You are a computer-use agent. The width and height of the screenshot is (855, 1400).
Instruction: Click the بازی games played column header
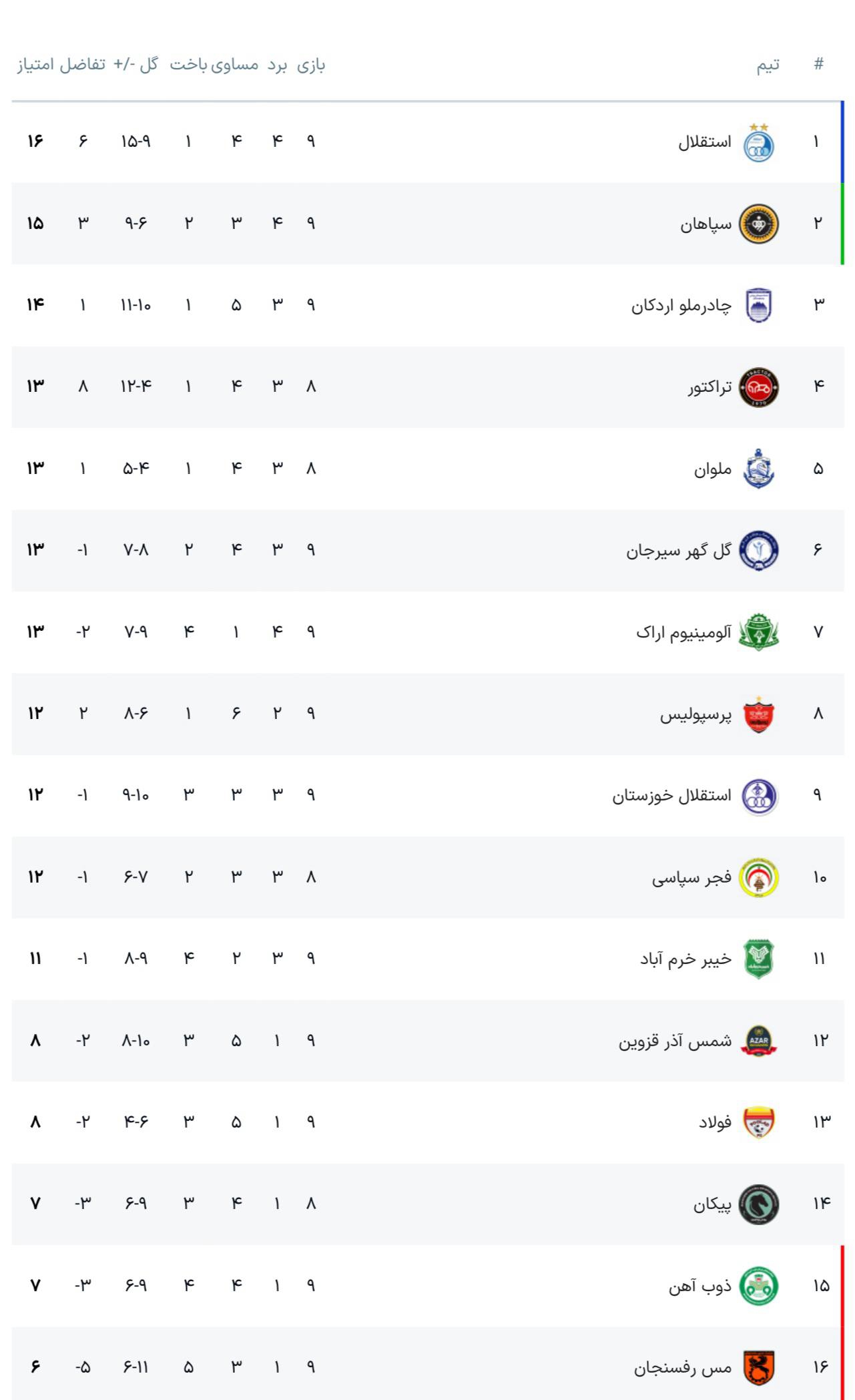(x=311, y=65)
